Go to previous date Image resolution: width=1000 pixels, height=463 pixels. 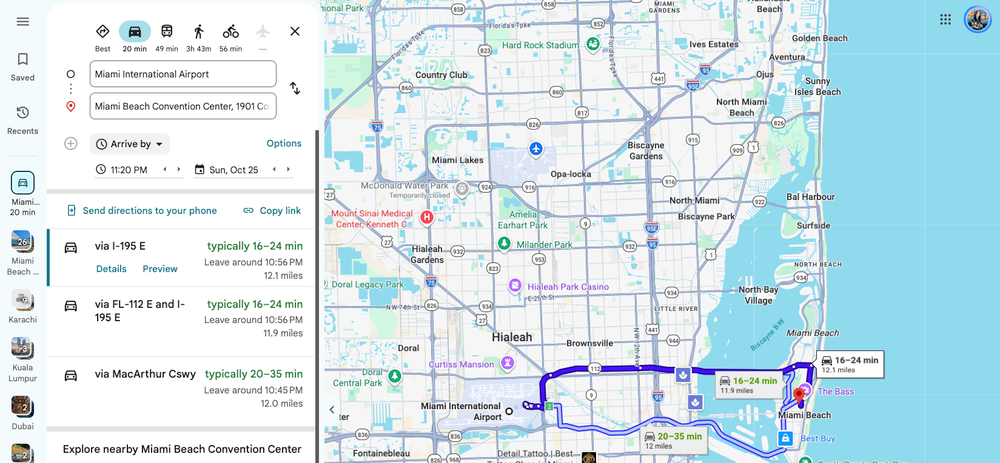pos(274,170)
